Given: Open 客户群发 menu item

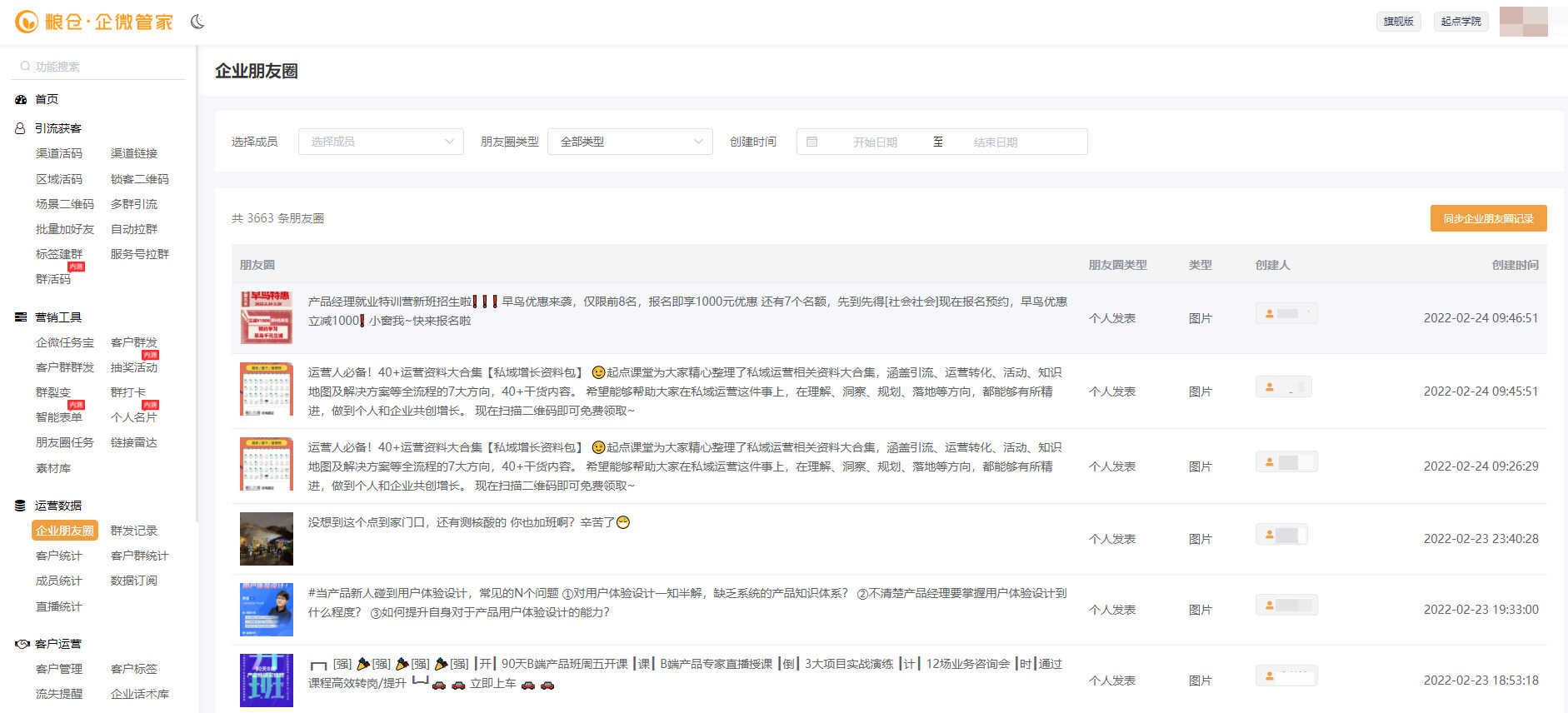Looking at the screenshot, I should pyautogui.click(x=134, y=342).
